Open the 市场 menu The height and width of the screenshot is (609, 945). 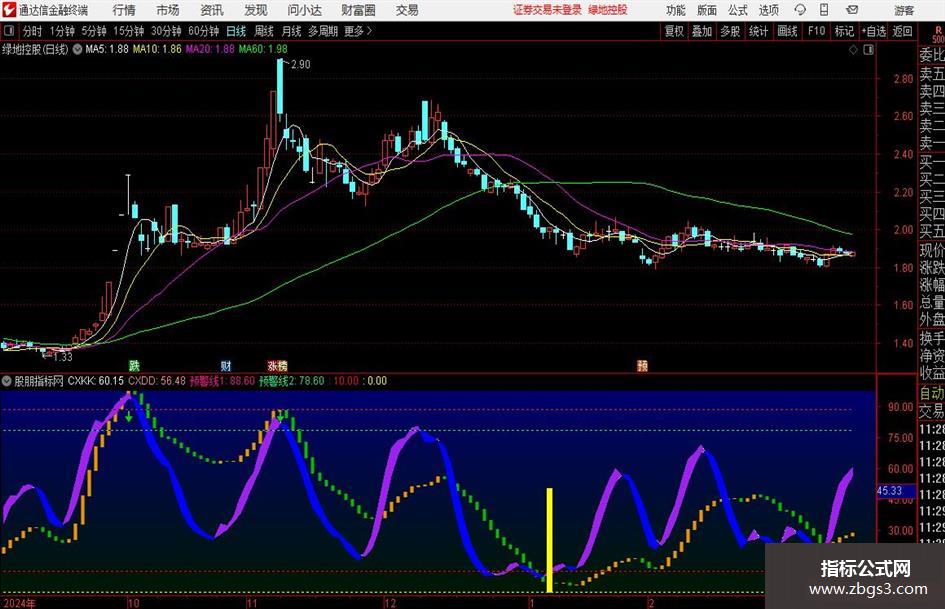(168, 10)
